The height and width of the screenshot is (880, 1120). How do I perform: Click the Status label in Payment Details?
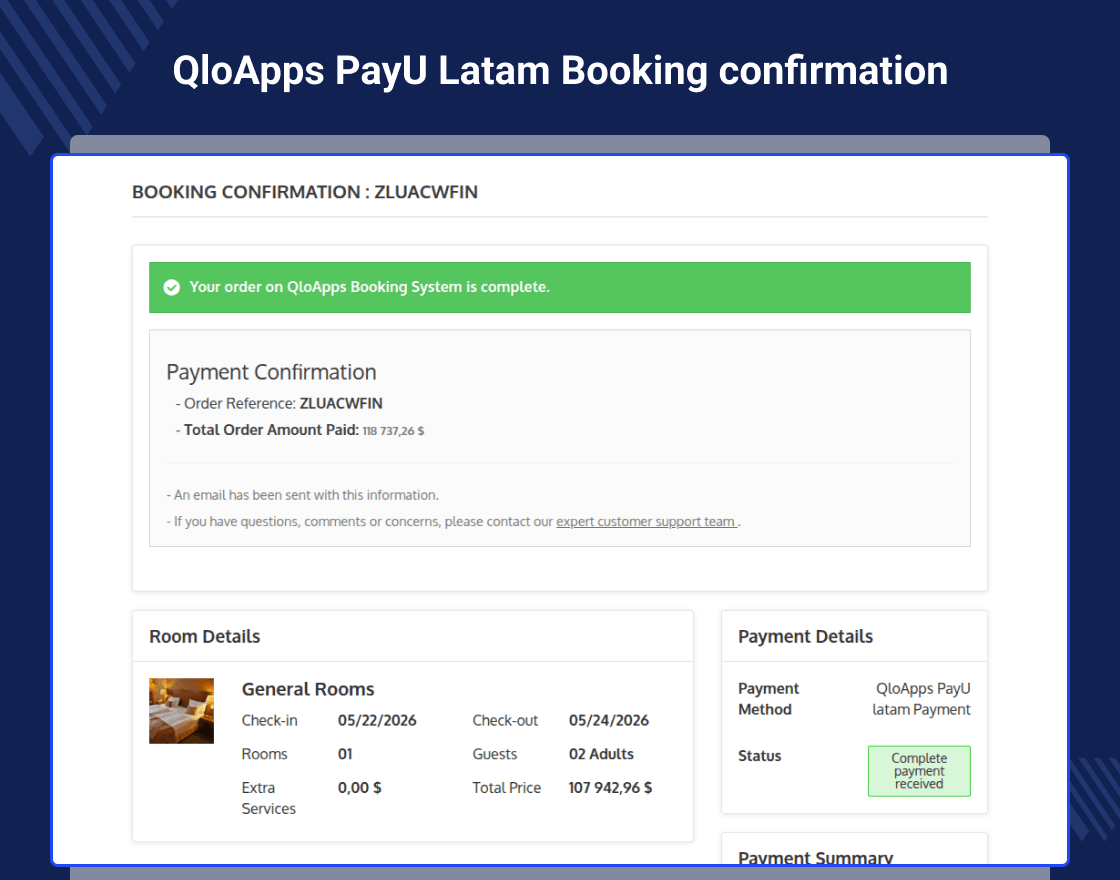759,756
